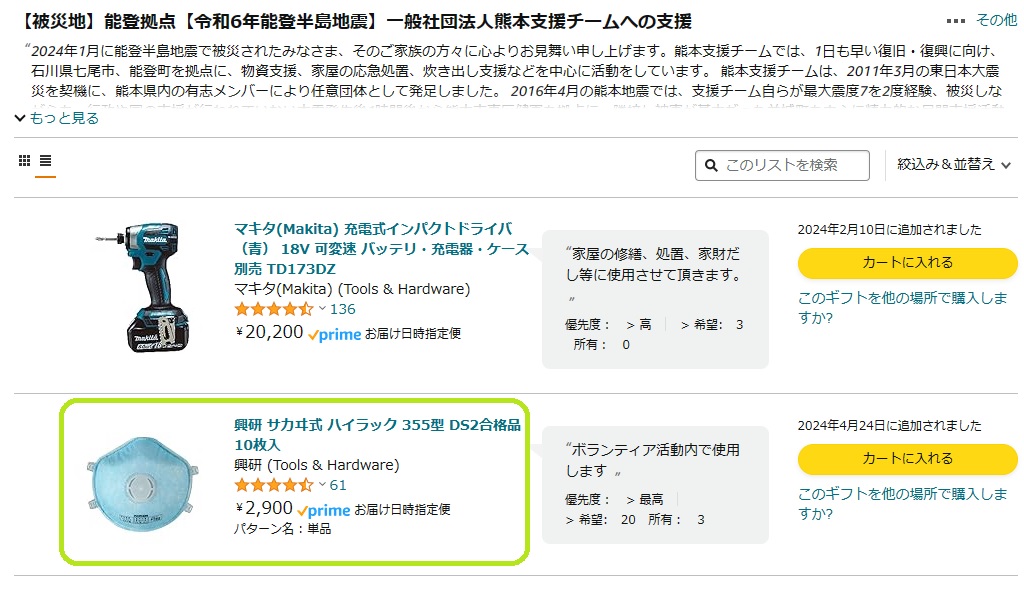Open the three-dots more options icon
This screenshot has height=590, width=1024.
(955, 21)
